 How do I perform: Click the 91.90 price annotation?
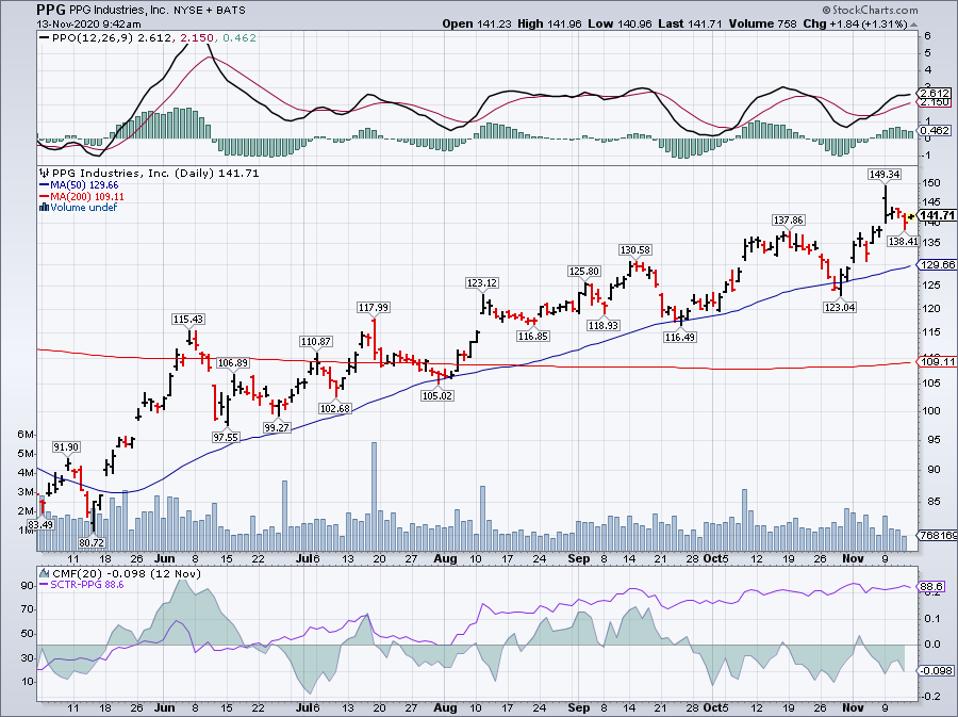(x=66, y=447)
